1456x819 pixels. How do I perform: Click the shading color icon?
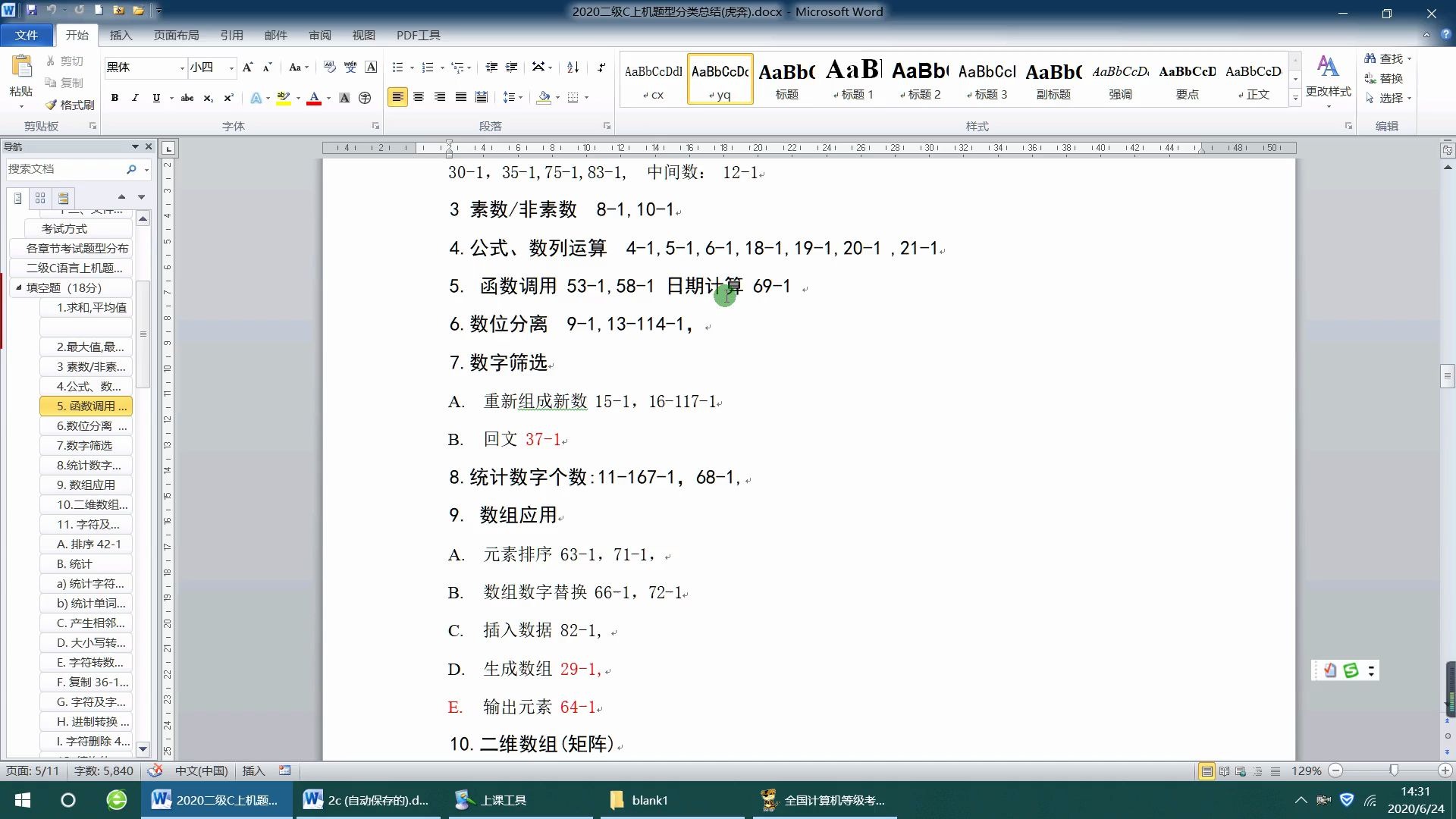pyautogui.click(x=544, y=97)
